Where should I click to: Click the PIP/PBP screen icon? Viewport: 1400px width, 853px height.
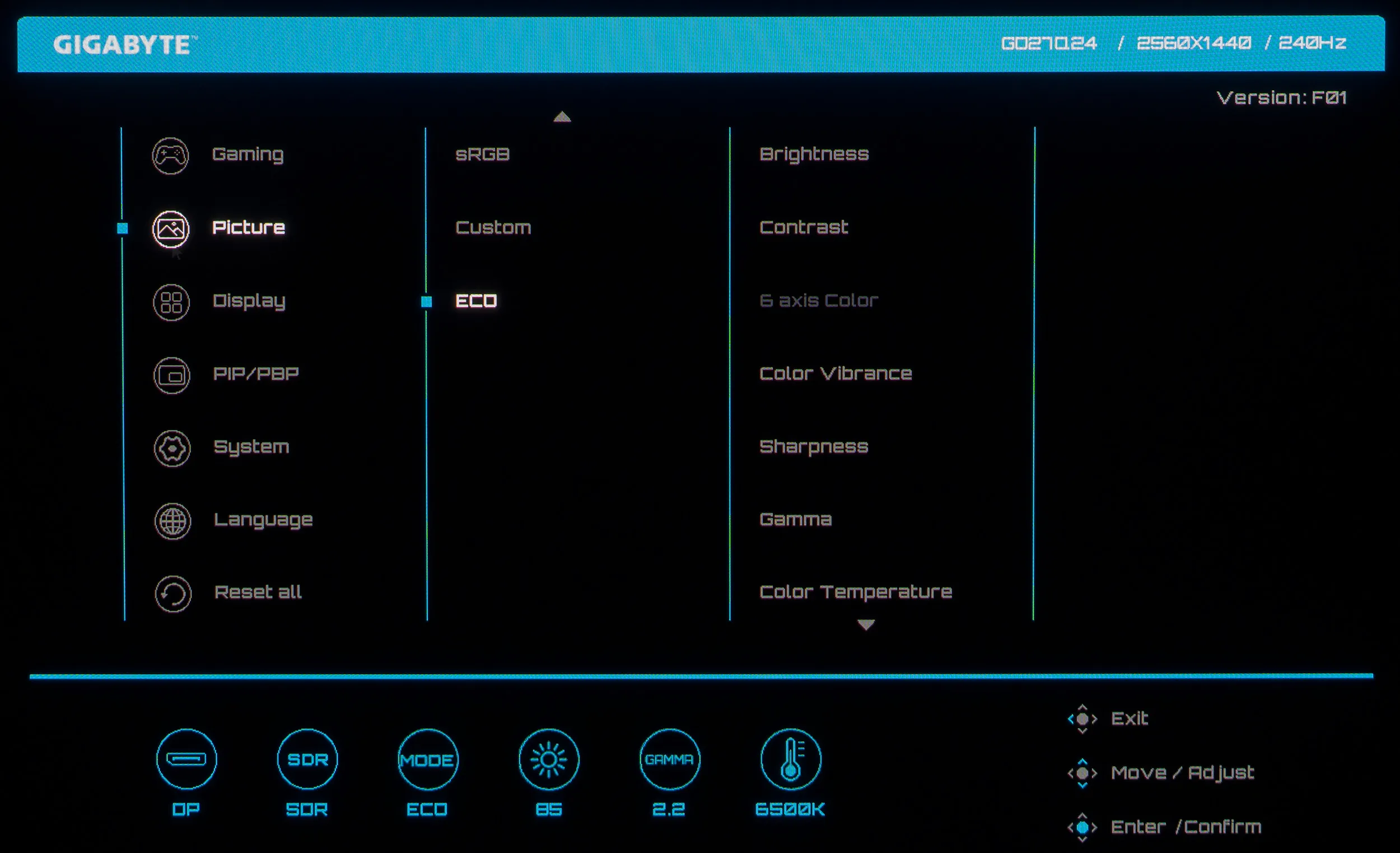(x=171, y=375)
